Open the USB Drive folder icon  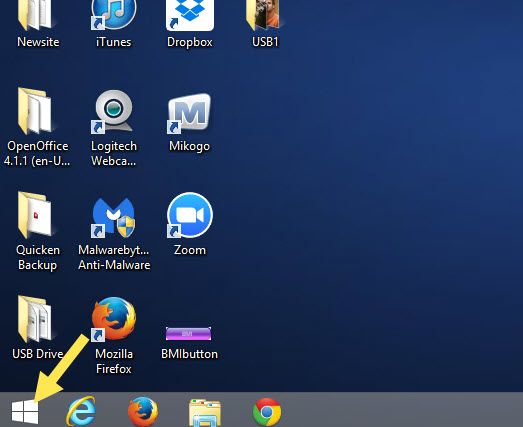(x=35, y=319)
